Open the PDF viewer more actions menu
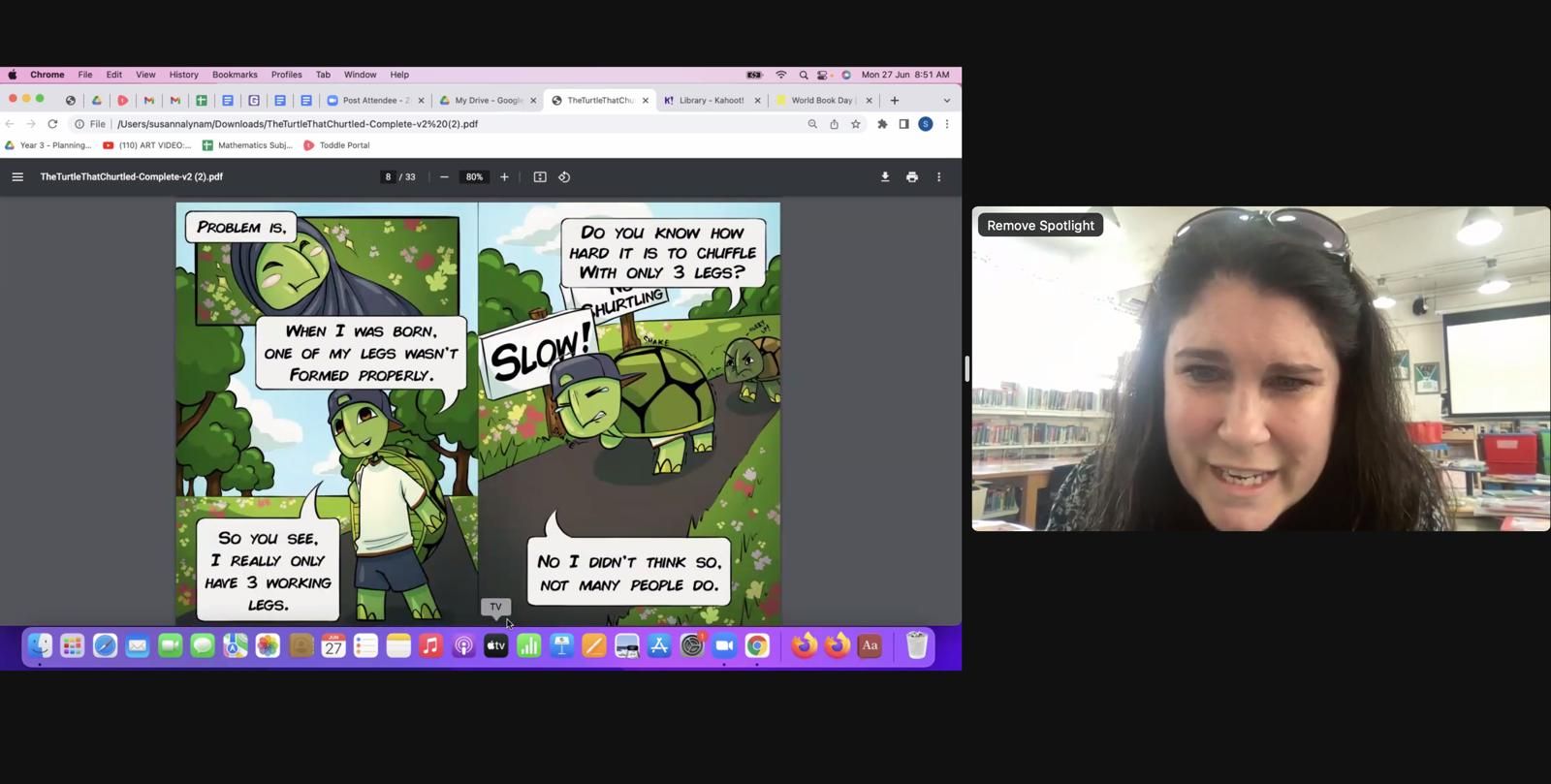This screenshot has width=1551, height=784. click(938, 177)
